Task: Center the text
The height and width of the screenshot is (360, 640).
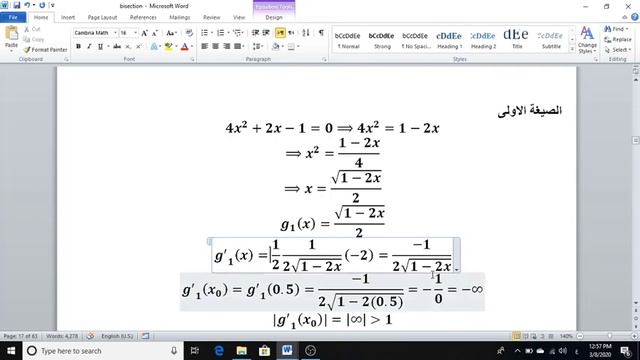Action: (216, 47)
